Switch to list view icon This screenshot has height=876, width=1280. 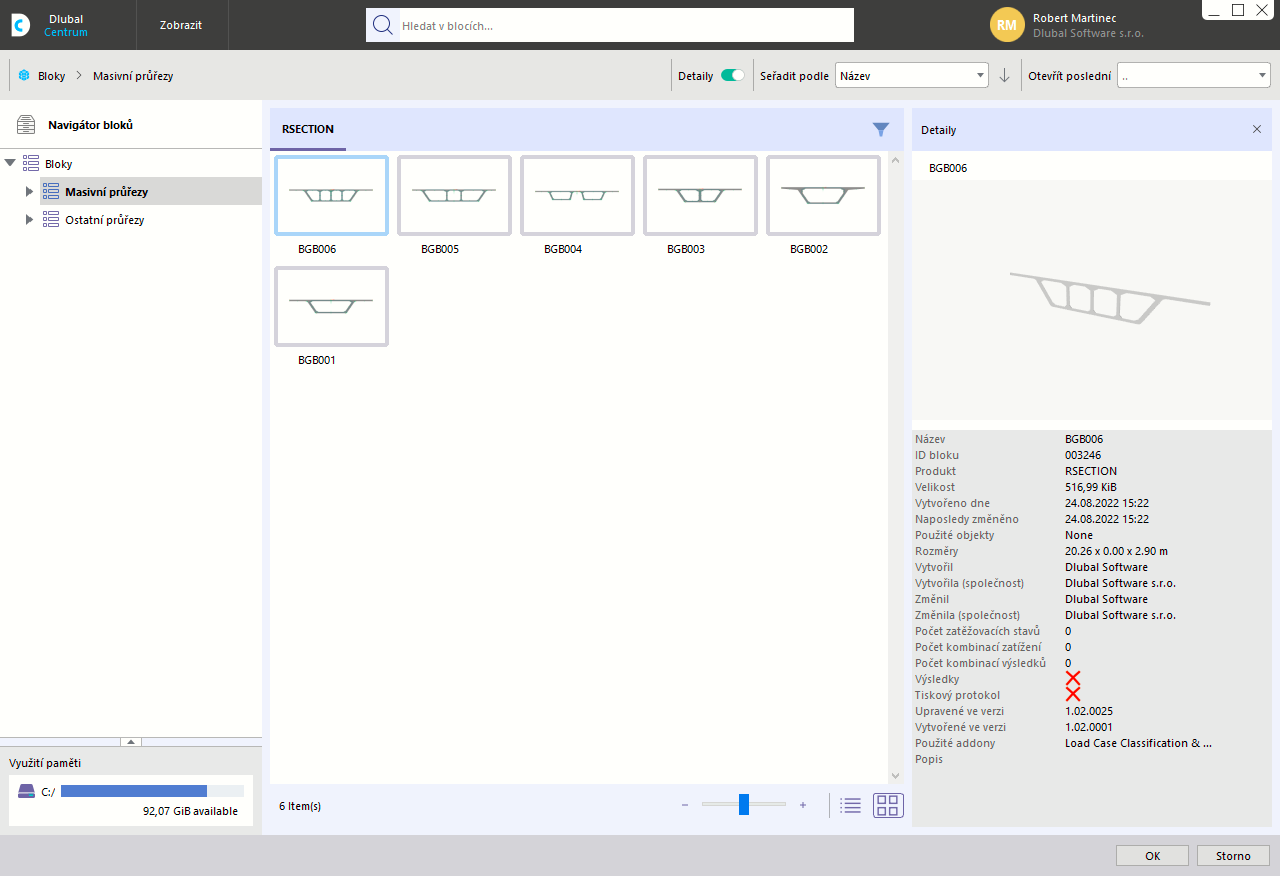coord(851,805)
